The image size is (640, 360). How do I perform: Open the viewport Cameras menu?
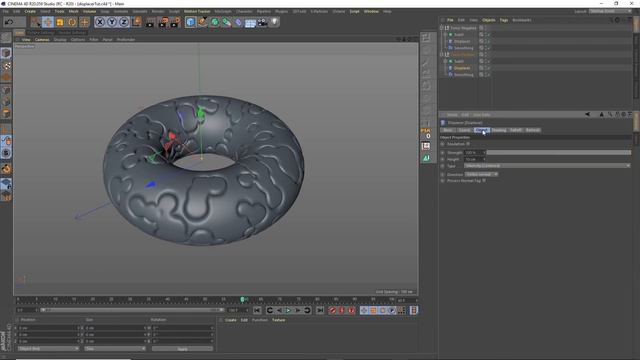coord(42,40)
